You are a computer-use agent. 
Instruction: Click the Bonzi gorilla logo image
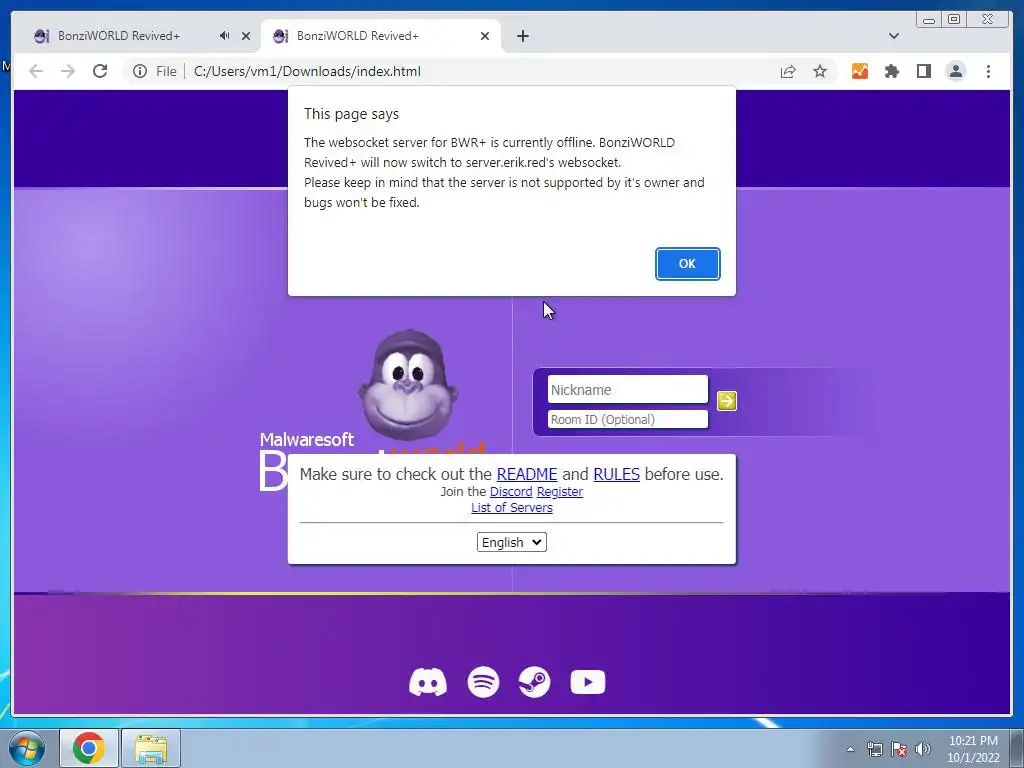pos(408,384)
